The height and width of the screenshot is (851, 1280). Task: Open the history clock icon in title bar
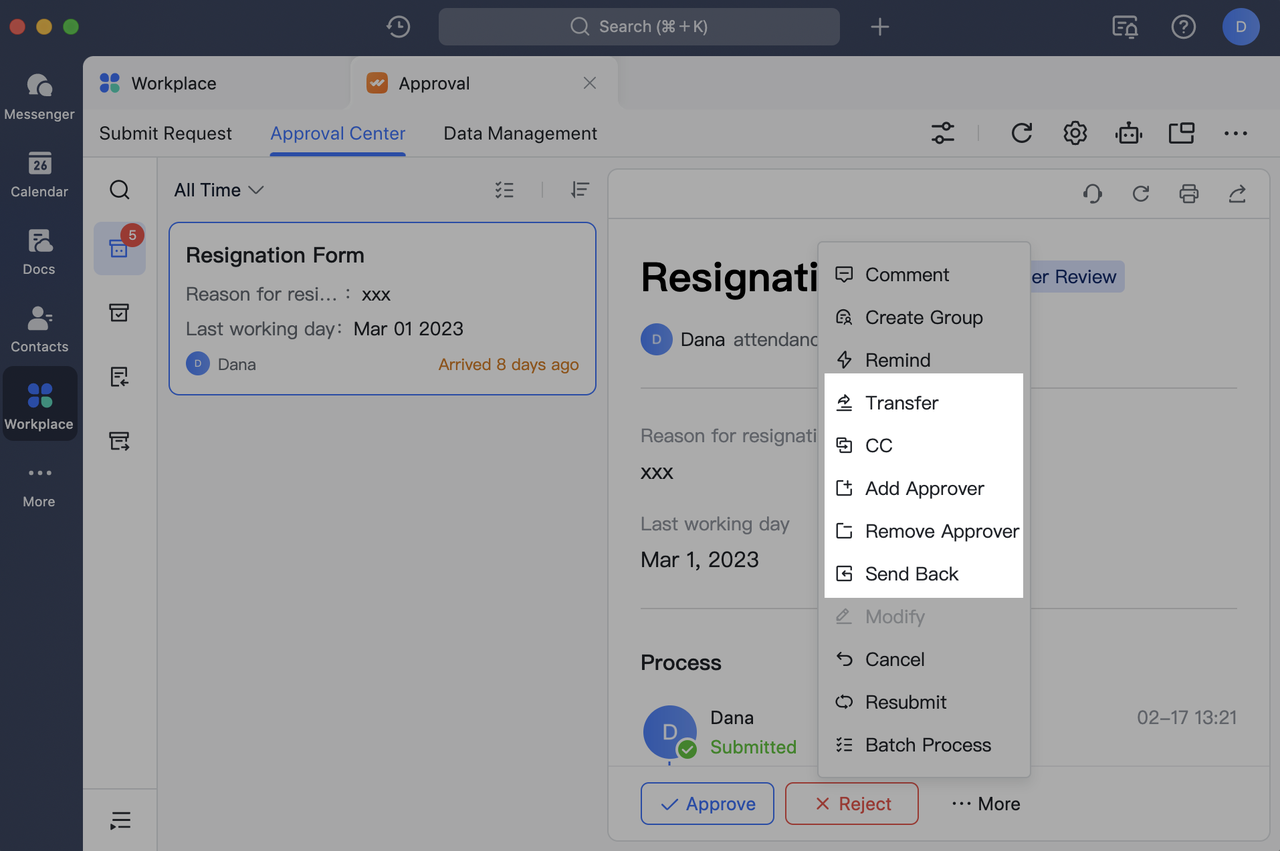(398, 27)
